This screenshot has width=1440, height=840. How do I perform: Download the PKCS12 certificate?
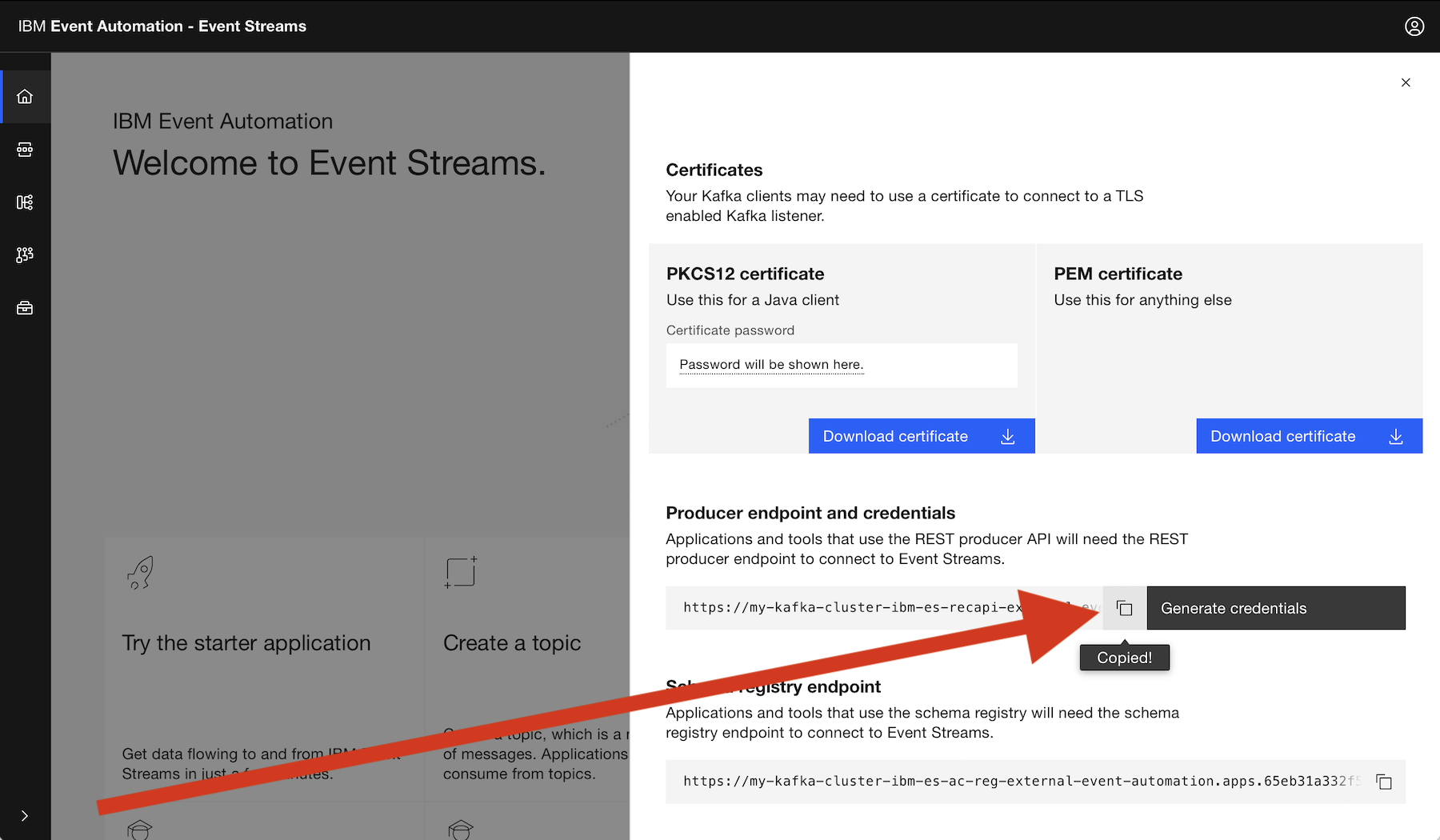click(921, 436)
